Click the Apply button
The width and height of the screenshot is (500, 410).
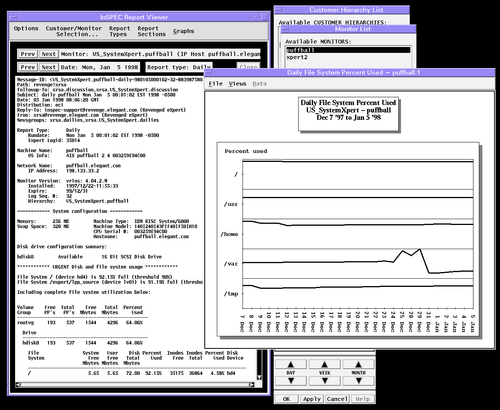[312, 399]
